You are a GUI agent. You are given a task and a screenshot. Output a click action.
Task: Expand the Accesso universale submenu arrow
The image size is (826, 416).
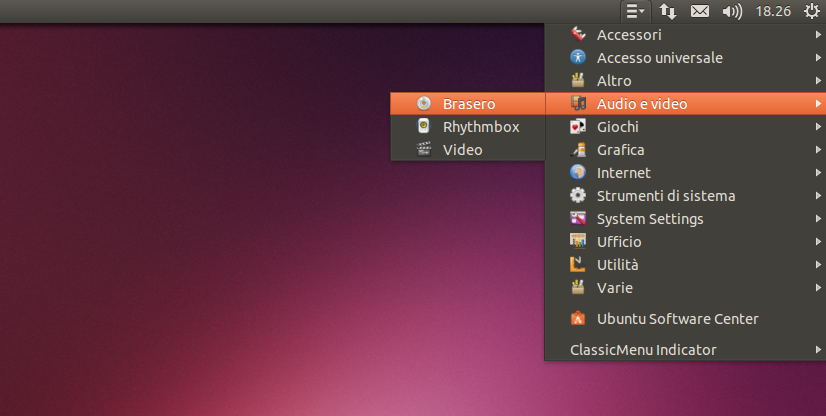[818, 57]
